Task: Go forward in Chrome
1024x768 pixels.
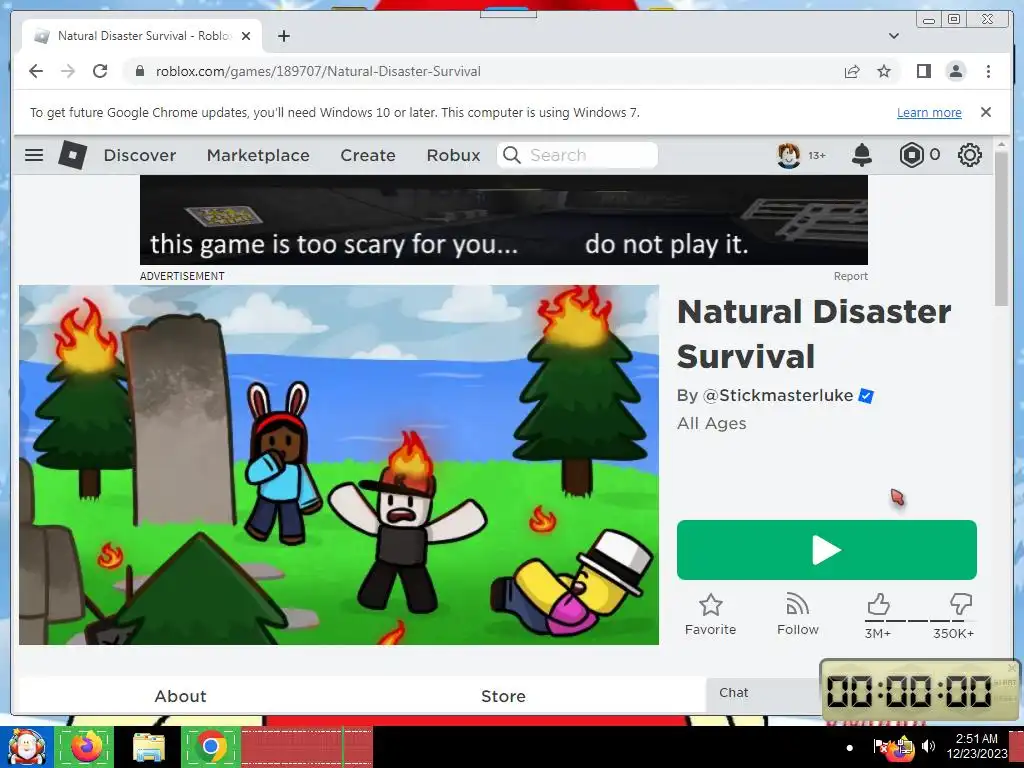Action: coord(68,71)
